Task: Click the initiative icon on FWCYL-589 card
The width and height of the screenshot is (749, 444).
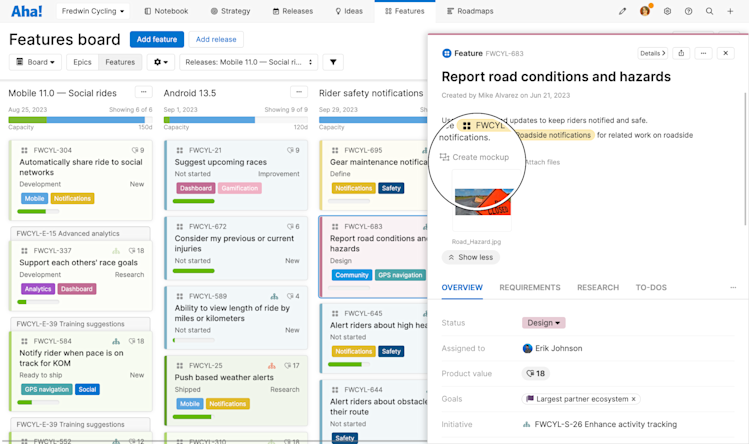Action: (x=274, y=296)
